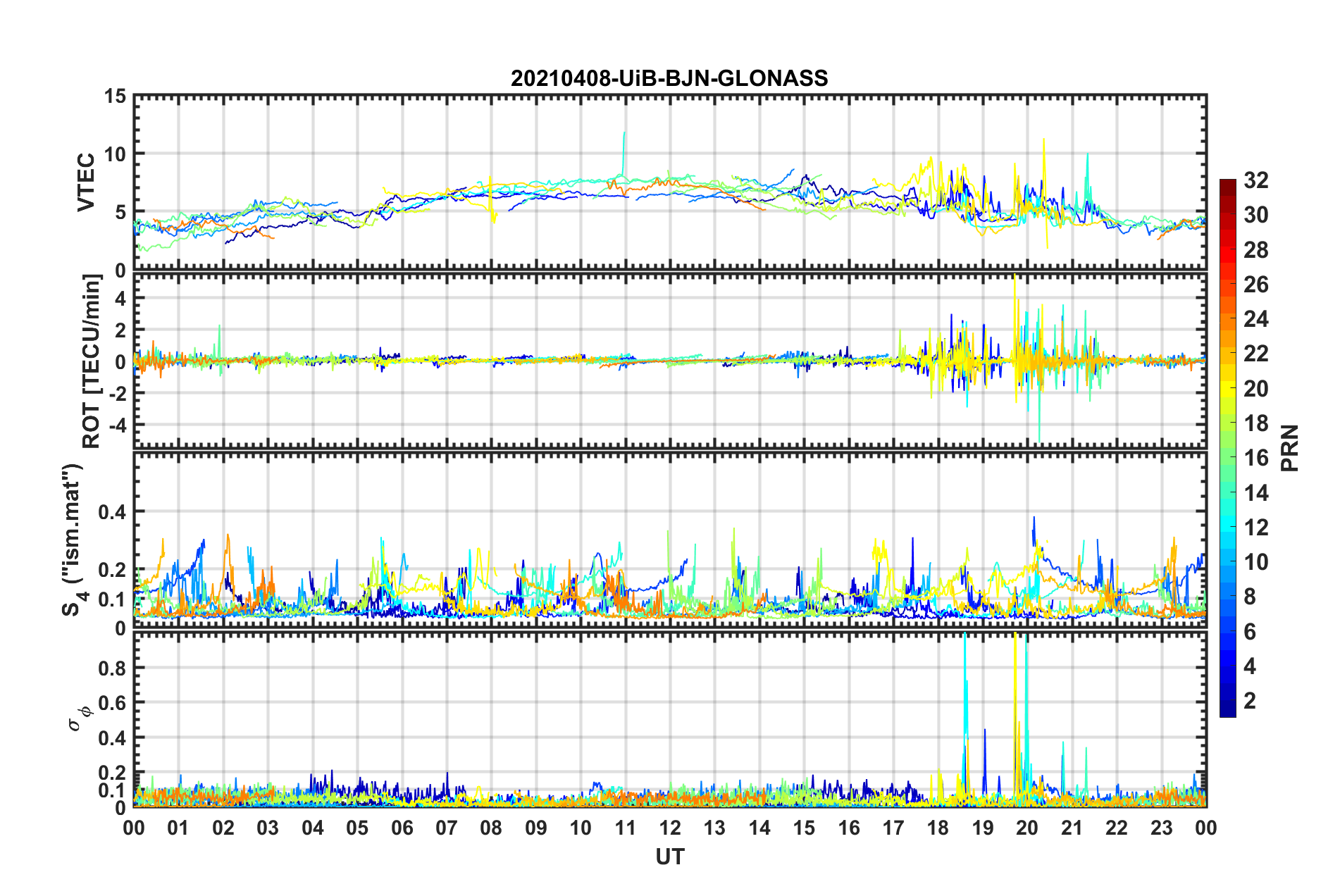Click the plot title 20210408-UiB-BJN-GLONASS

[669, 78]
